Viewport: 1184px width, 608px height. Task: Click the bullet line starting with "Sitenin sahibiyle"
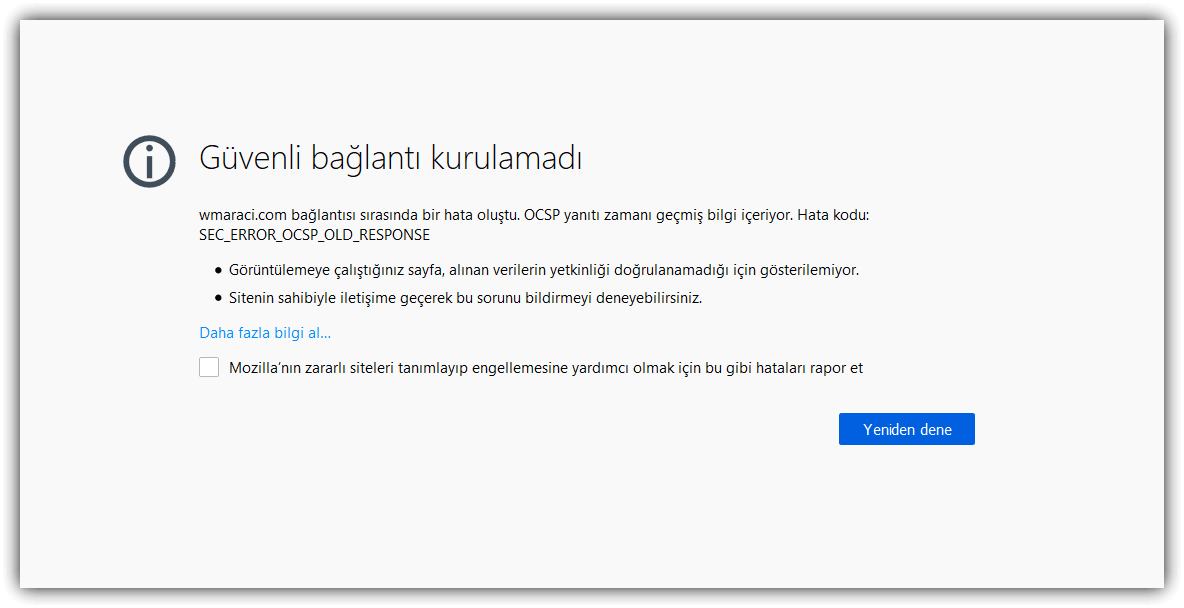coord(465,298)
